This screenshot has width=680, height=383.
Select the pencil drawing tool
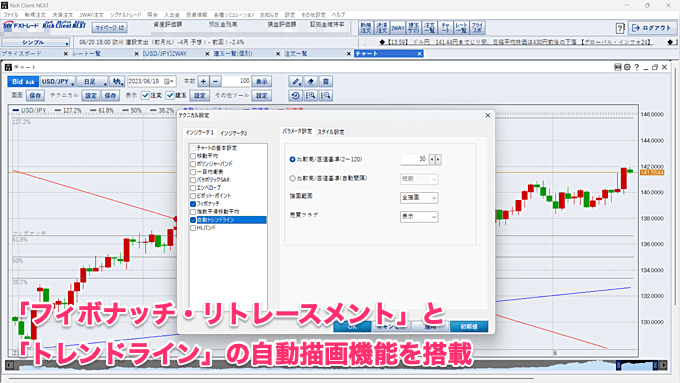coord(296,82)
